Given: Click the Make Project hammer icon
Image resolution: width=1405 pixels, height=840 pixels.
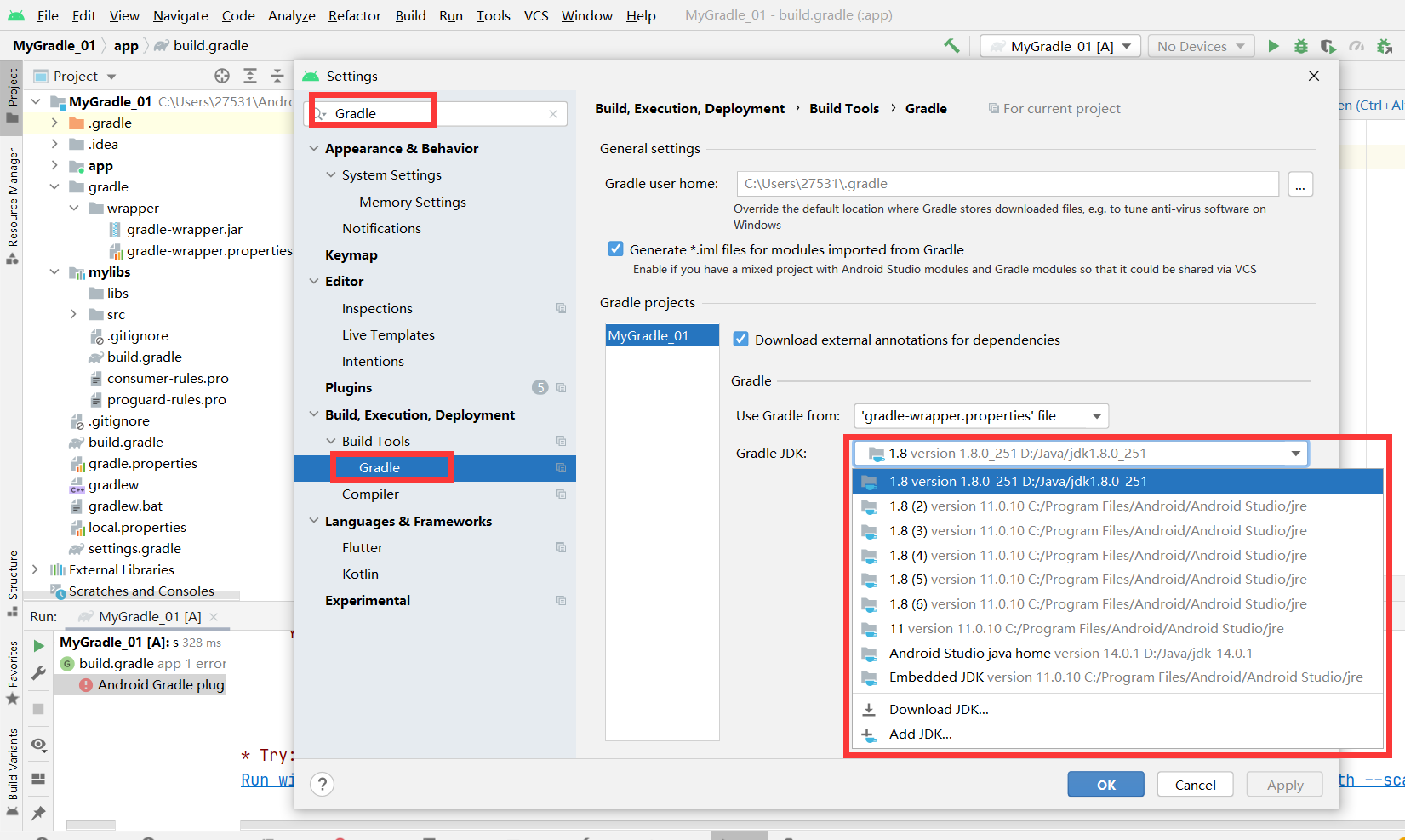Looking at the screenshot, I should tap(951, 46).
